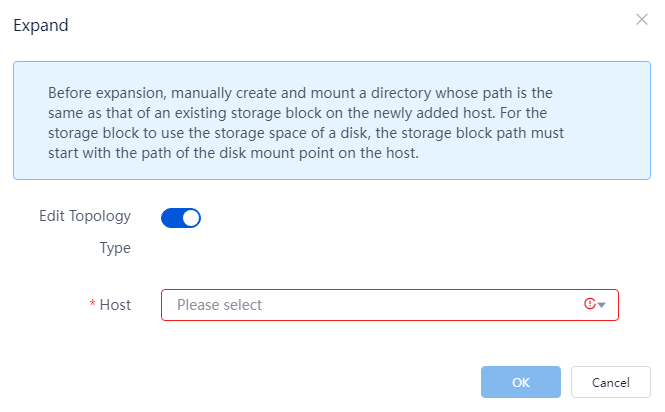Click the "Expand" dialog title
This screenshot has width=665, height=412.
41,25
